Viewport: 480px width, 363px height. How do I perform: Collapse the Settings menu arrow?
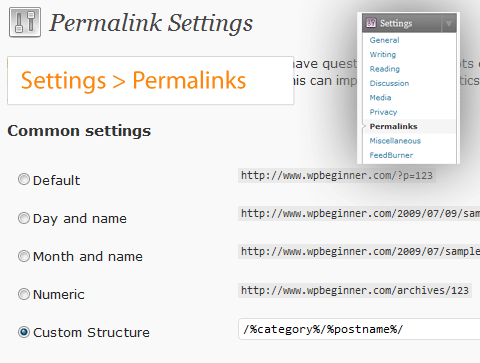(x=449, y=23)
